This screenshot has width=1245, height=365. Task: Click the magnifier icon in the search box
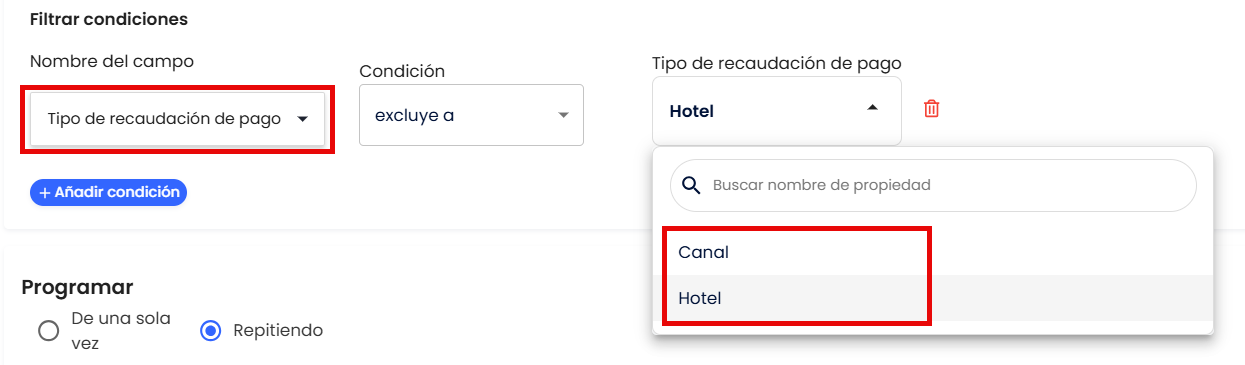pos(691,185)
